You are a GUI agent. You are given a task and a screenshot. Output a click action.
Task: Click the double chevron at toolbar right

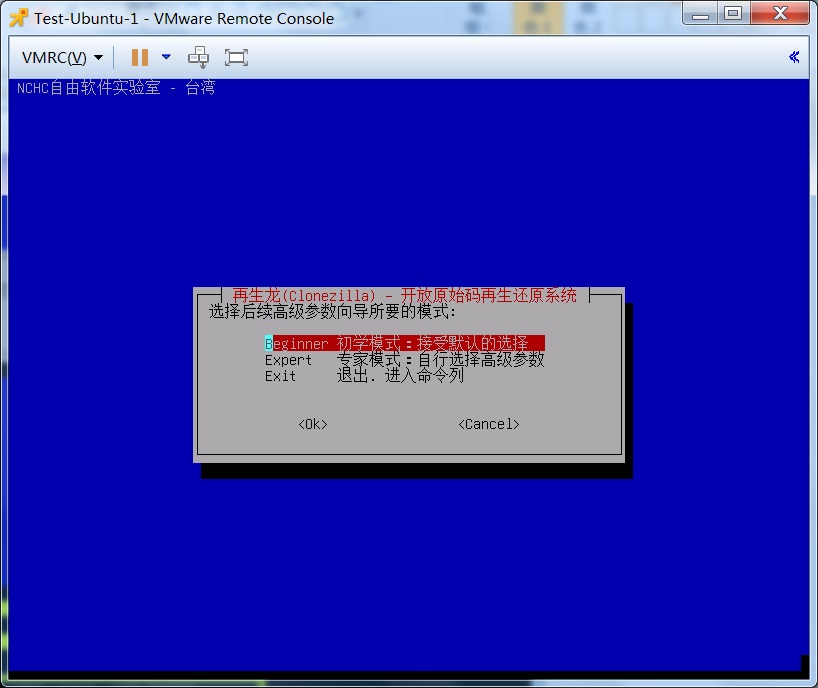[794, 57]
